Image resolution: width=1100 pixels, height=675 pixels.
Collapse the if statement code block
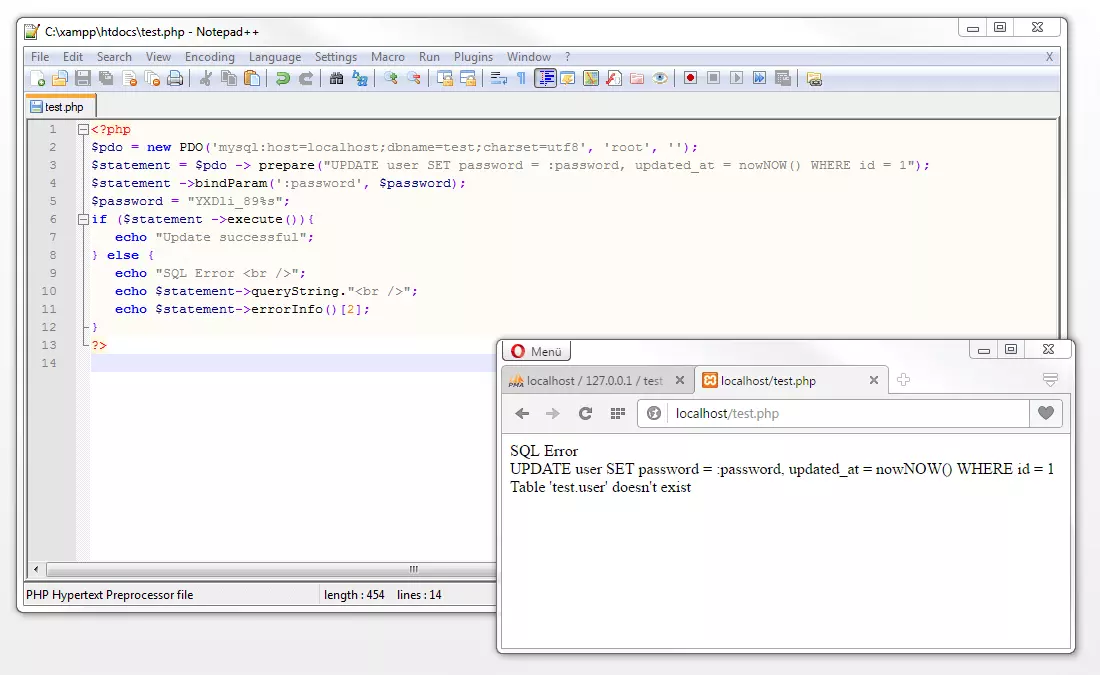(x=83, y=218)
